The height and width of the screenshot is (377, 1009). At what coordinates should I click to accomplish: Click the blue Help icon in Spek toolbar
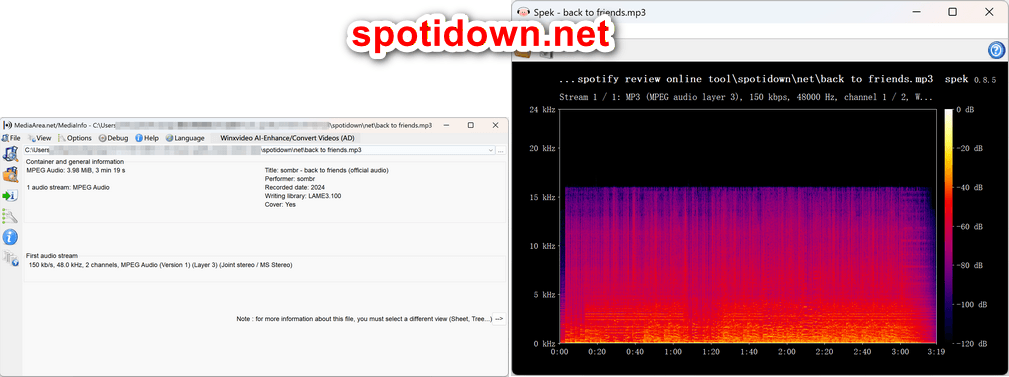click(x=995, y=50)
